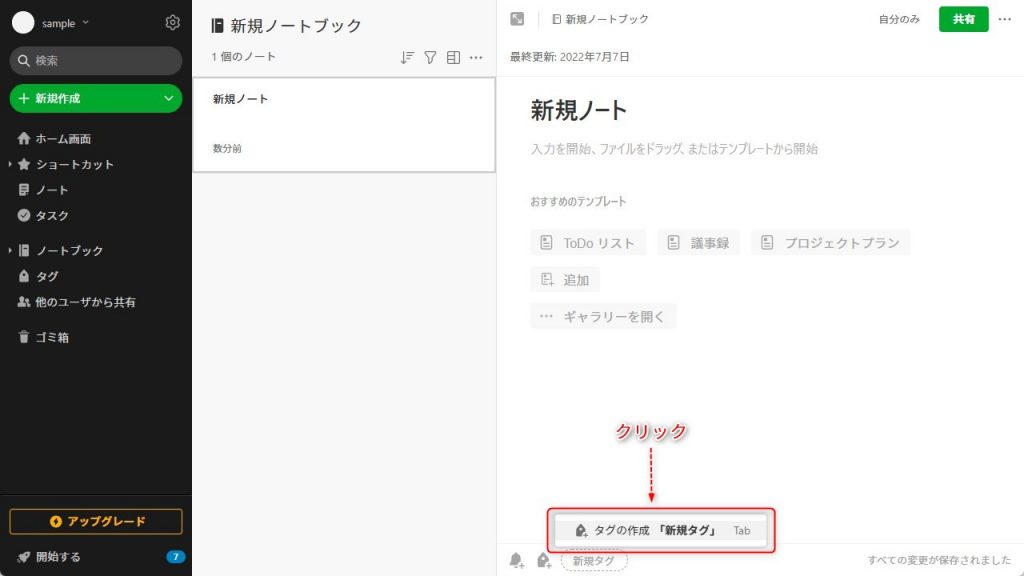
Task: Open タグ in sidebar
Action: coord(38,276)
